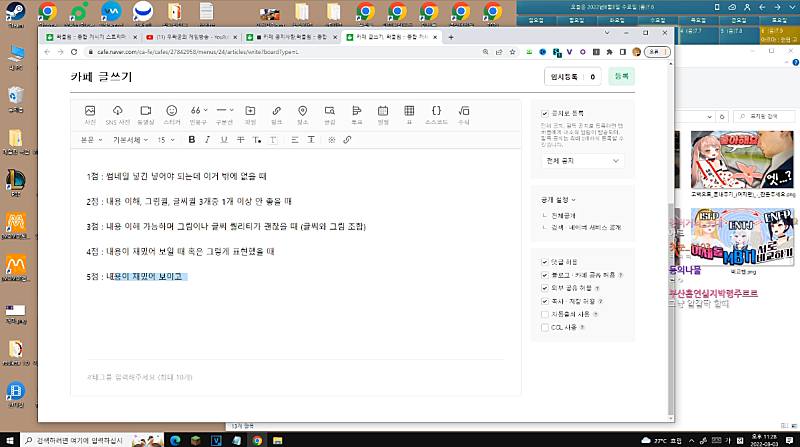The width and height of the screenshot is (800, 447).
Task: Open the 전체 공지 dropdown
Action: click(582, 160)
